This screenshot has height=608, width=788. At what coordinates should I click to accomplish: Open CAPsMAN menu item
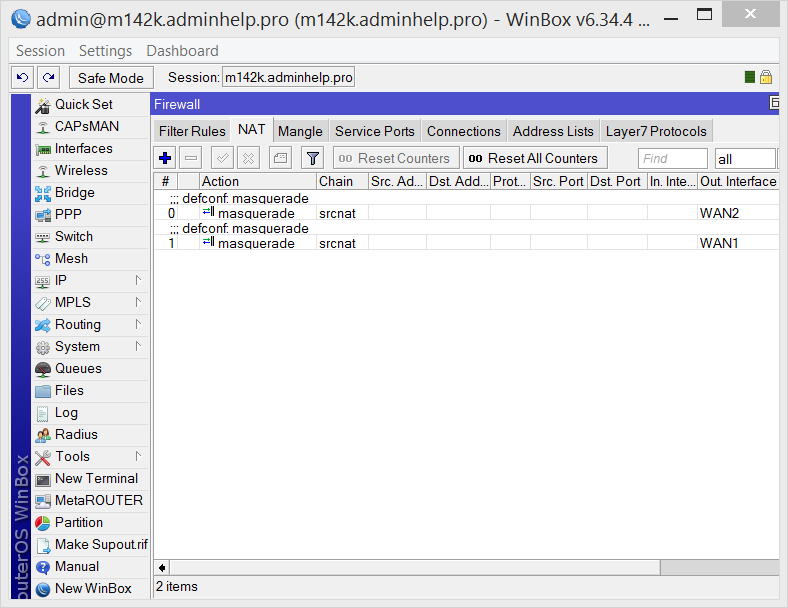91,127
